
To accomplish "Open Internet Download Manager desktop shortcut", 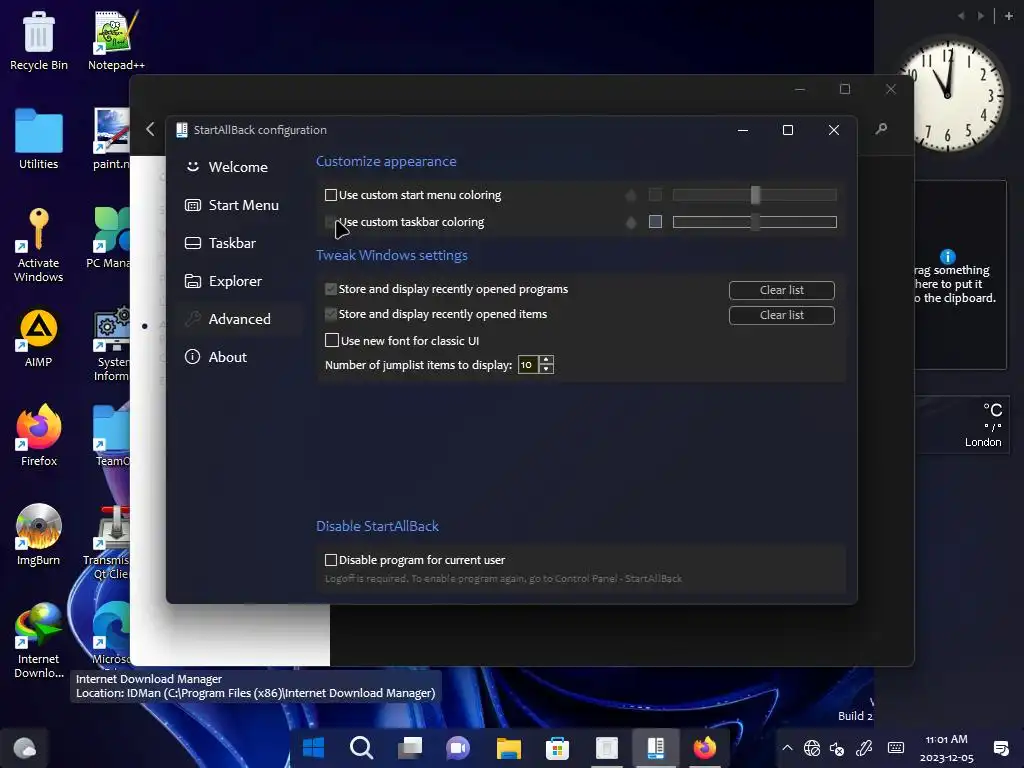I will (39, 641).
